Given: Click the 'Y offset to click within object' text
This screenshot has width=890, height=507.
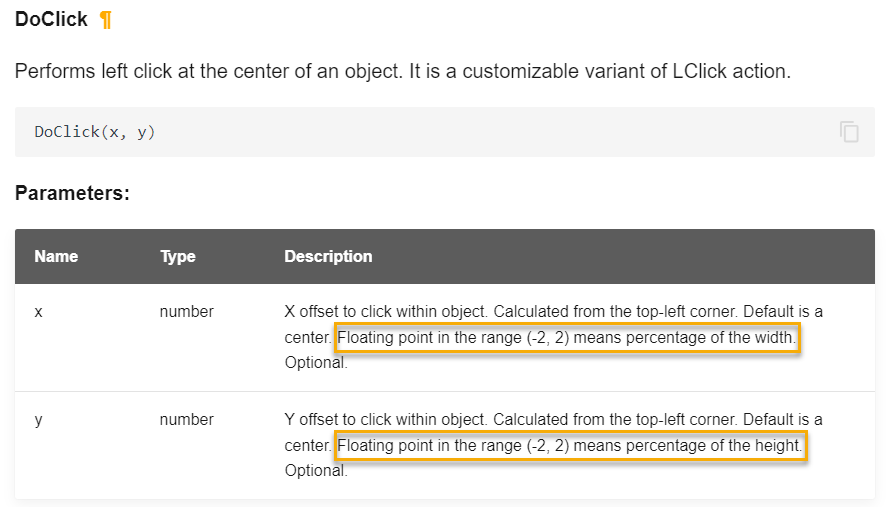Looking at the screenshot, I should 385,420.
